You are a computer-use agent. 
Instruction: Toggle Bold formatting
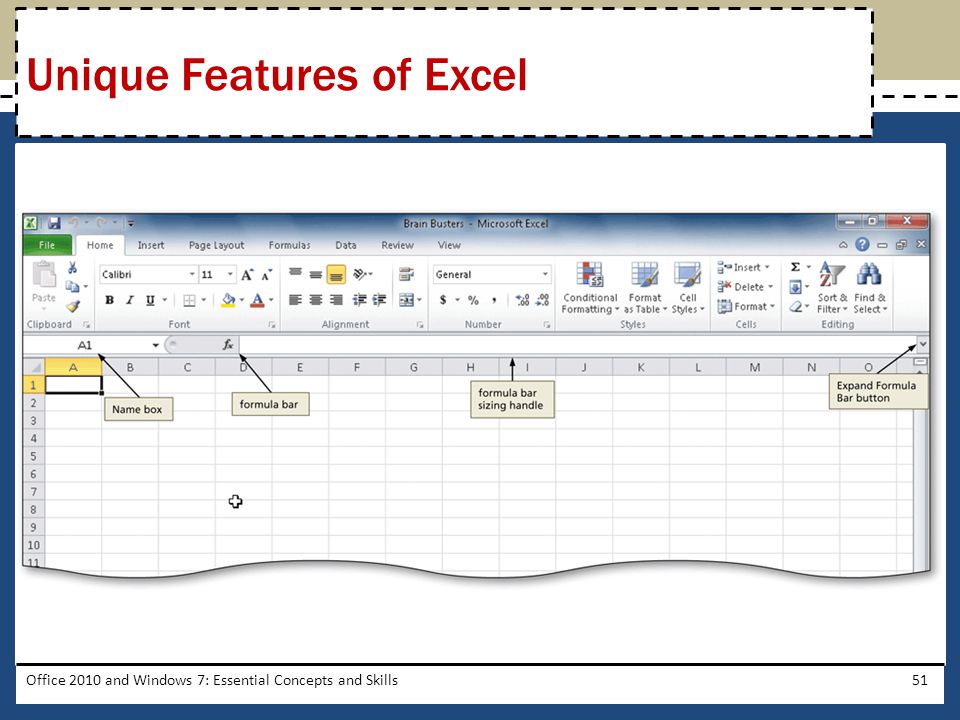[110, 300]
